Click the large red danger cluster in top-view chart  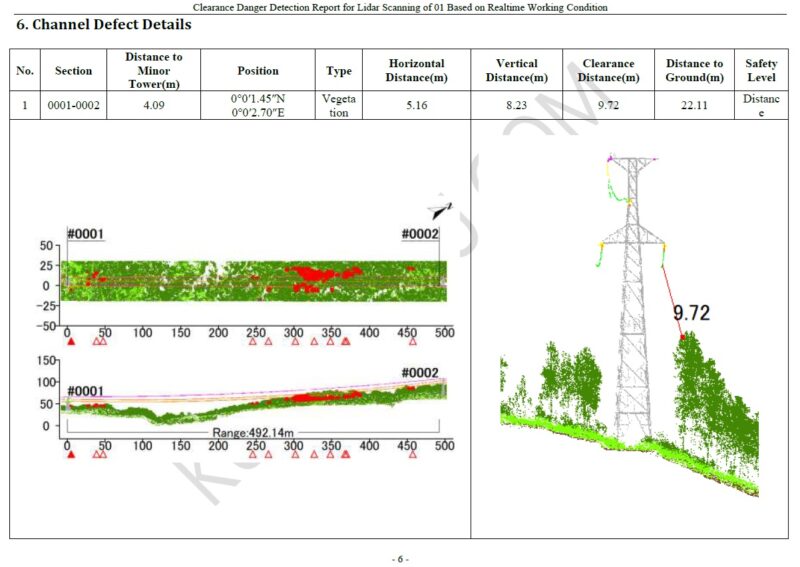(x=320, y=272)
